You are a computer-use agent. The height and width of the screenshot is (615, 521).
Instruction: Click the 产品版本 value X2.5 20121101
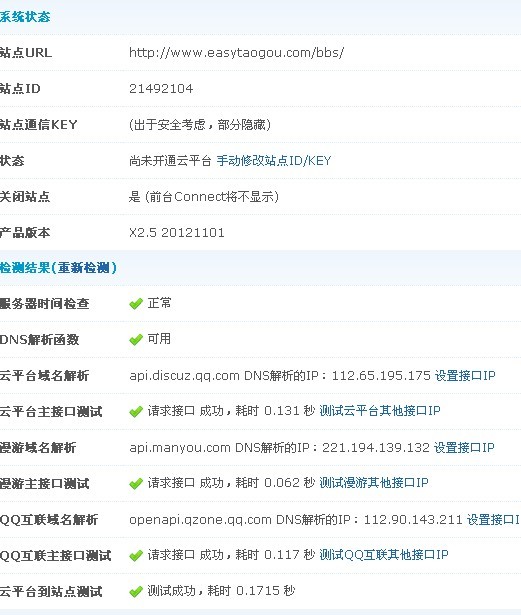(x=177, y=233)
